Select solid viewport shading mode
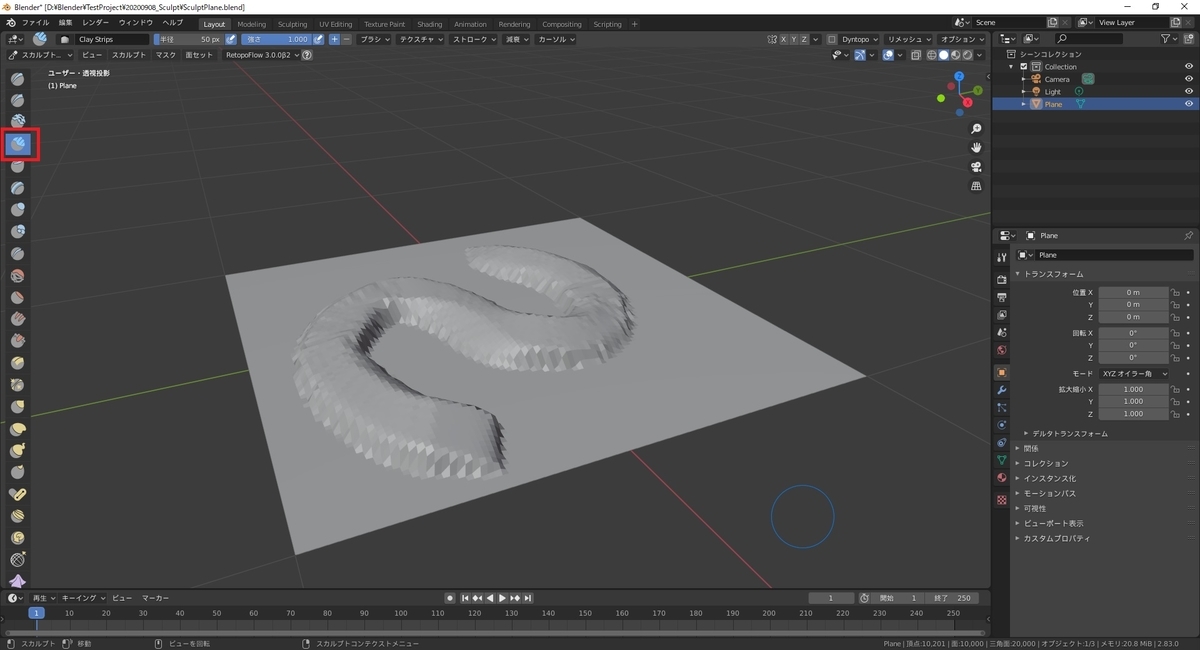This screenshot has height=650, width=1200. point(943,55)
